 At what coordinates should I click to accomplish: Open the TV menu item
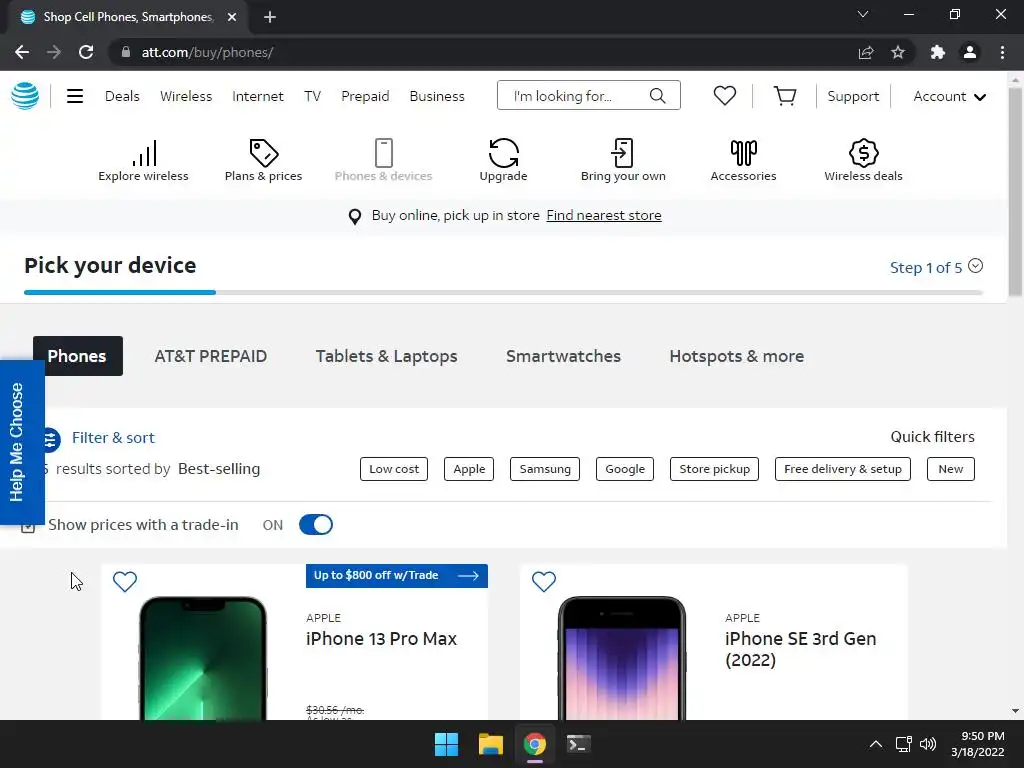tap(312, 96)
